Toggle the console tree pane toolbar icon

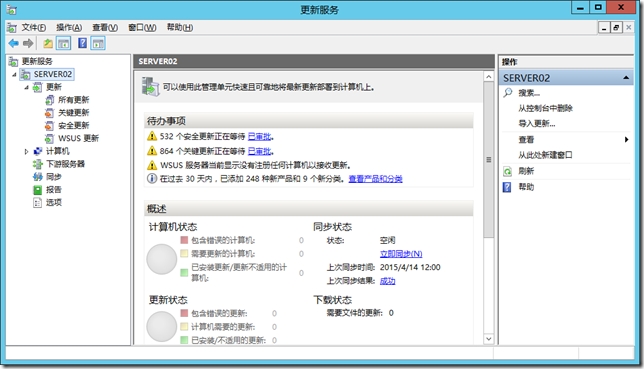pos(64,43)
